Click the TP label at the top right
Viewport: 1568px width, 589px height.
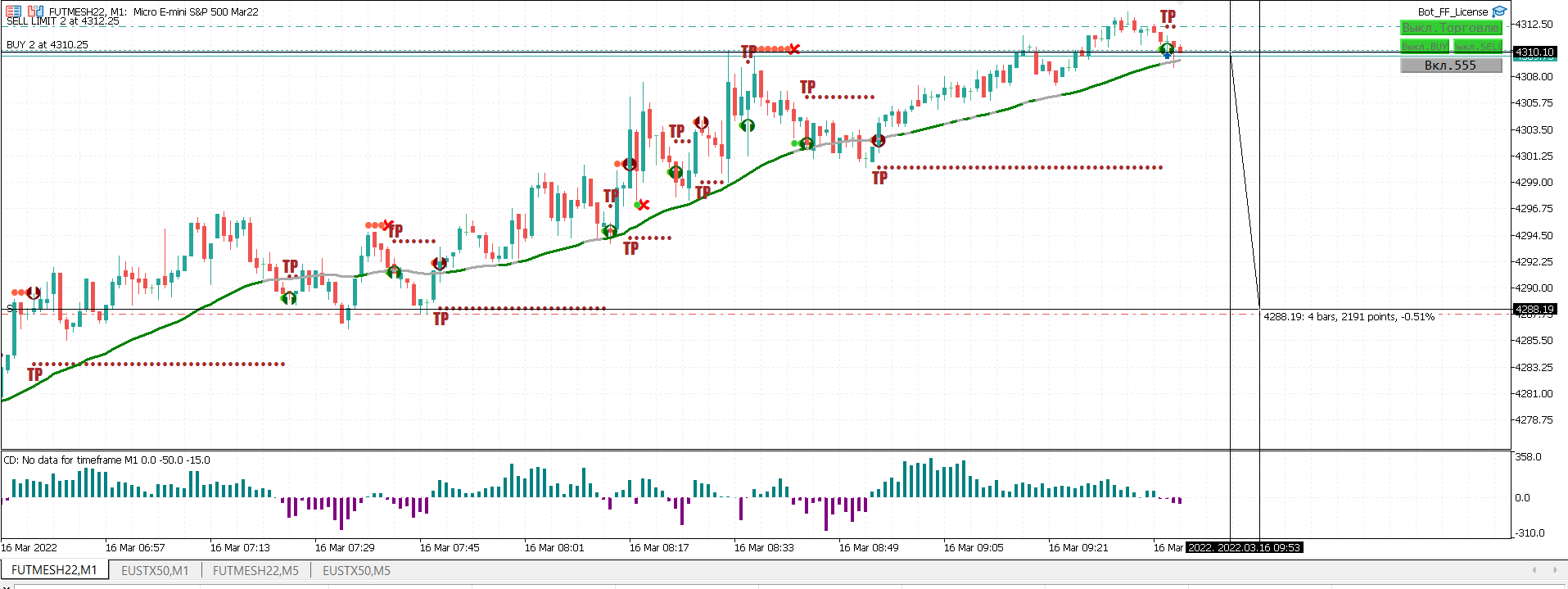pyautogui.click(x=1168, y=17)
